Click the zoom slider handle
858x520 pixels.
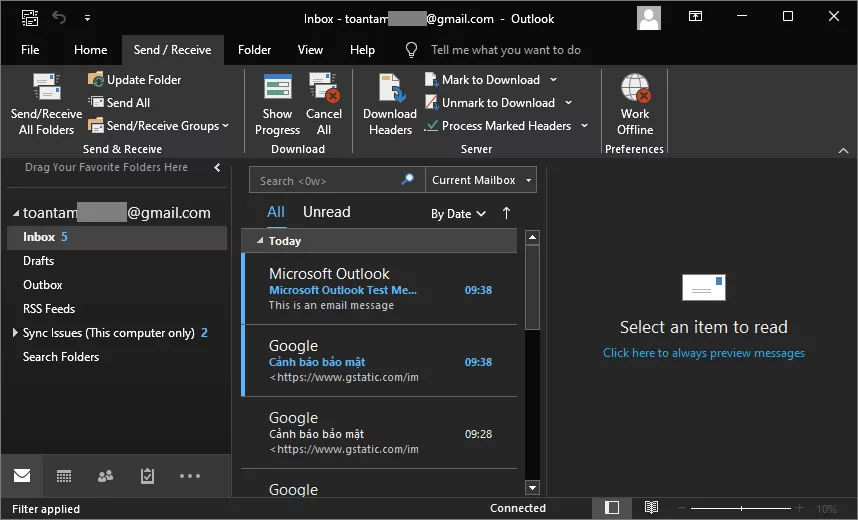[x=741, y=509]
